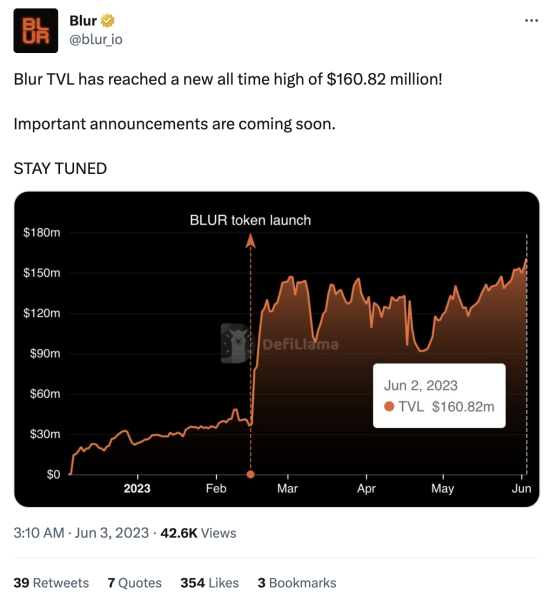This screenshot has height=600, width=550.
Task: Click the orange arrowhead on the launch line
Action: (250, 241)
